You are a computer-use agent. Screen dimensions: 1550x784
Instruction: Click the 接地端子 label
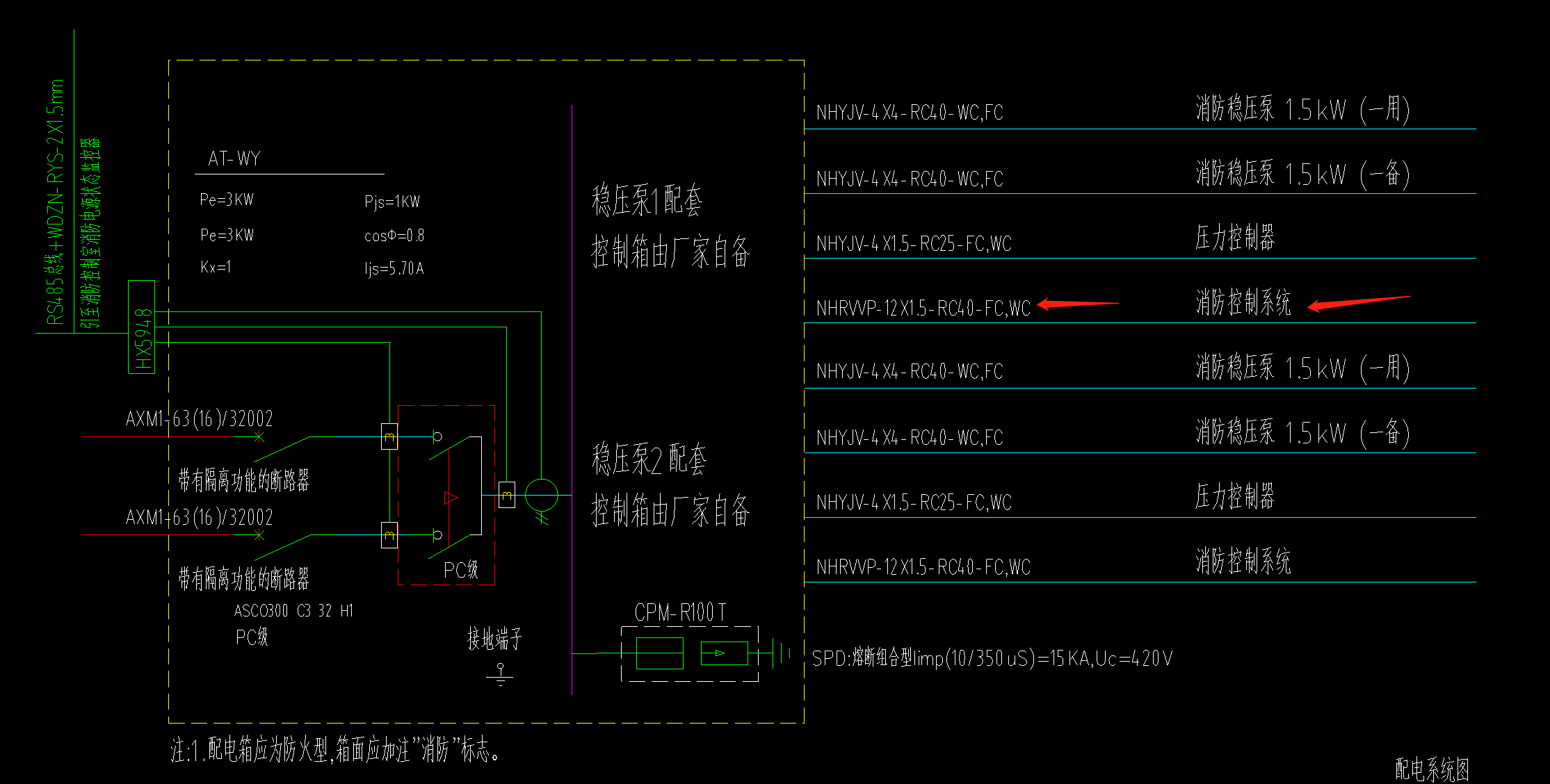[494, 639]
